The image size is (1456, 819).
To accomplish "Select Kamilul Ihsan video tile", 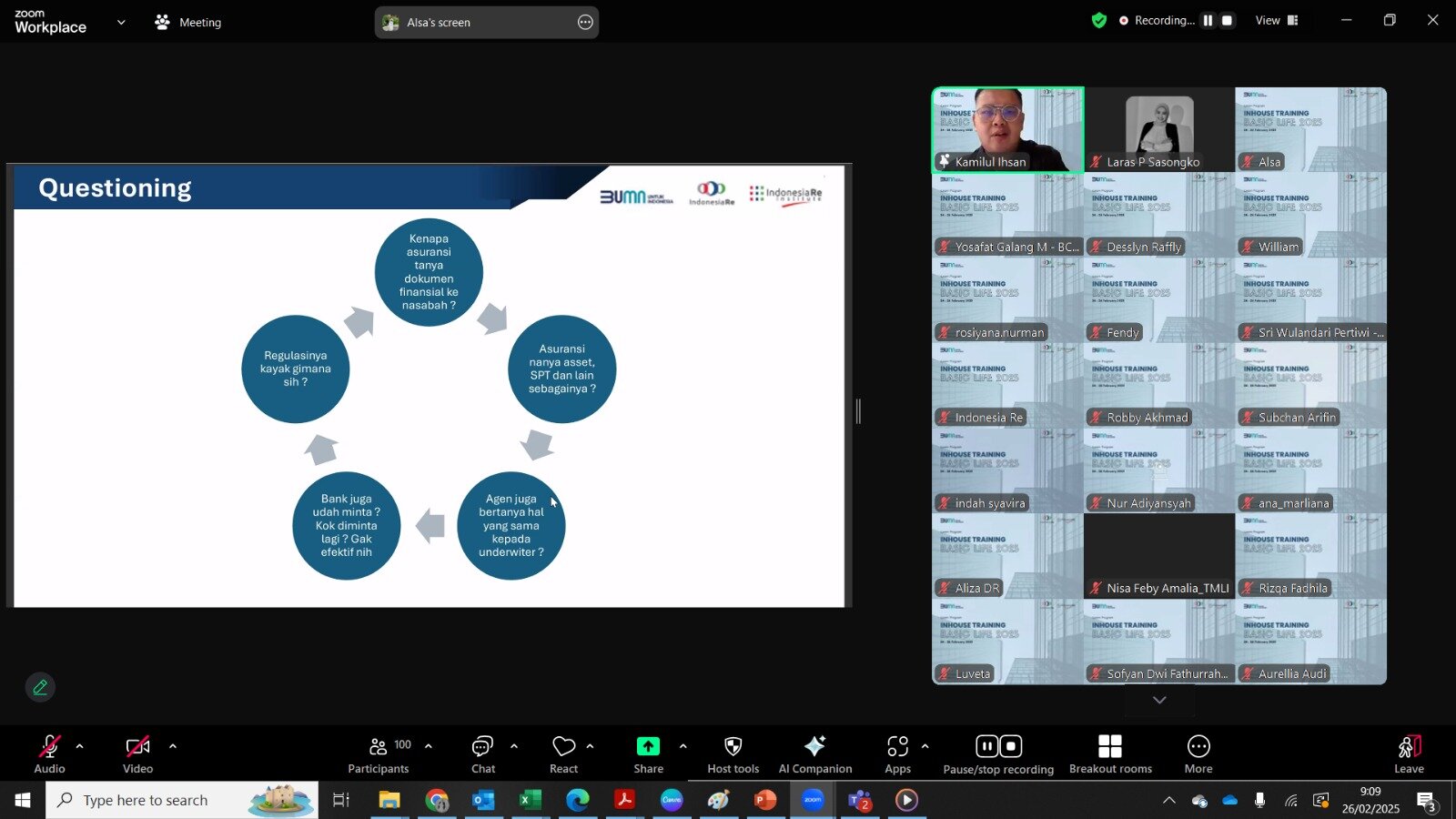I will (1007, 129).
